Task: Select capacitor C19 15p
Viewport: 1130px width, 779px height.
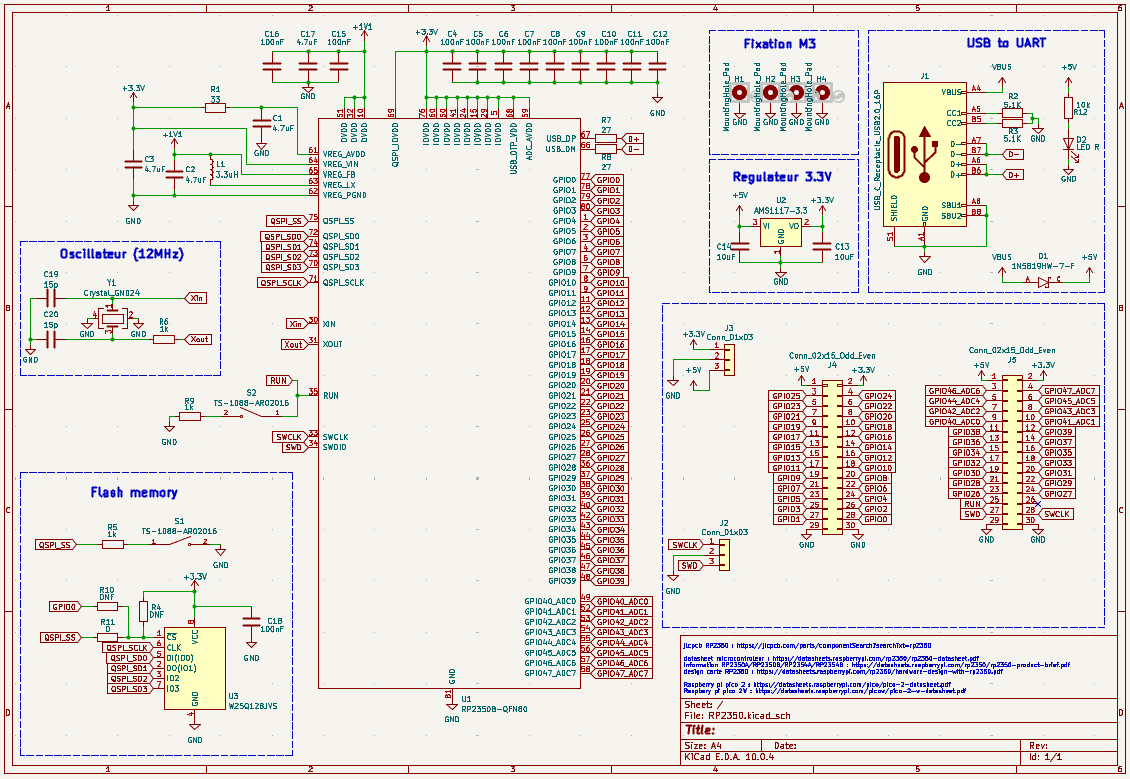Action: point(50,298)
